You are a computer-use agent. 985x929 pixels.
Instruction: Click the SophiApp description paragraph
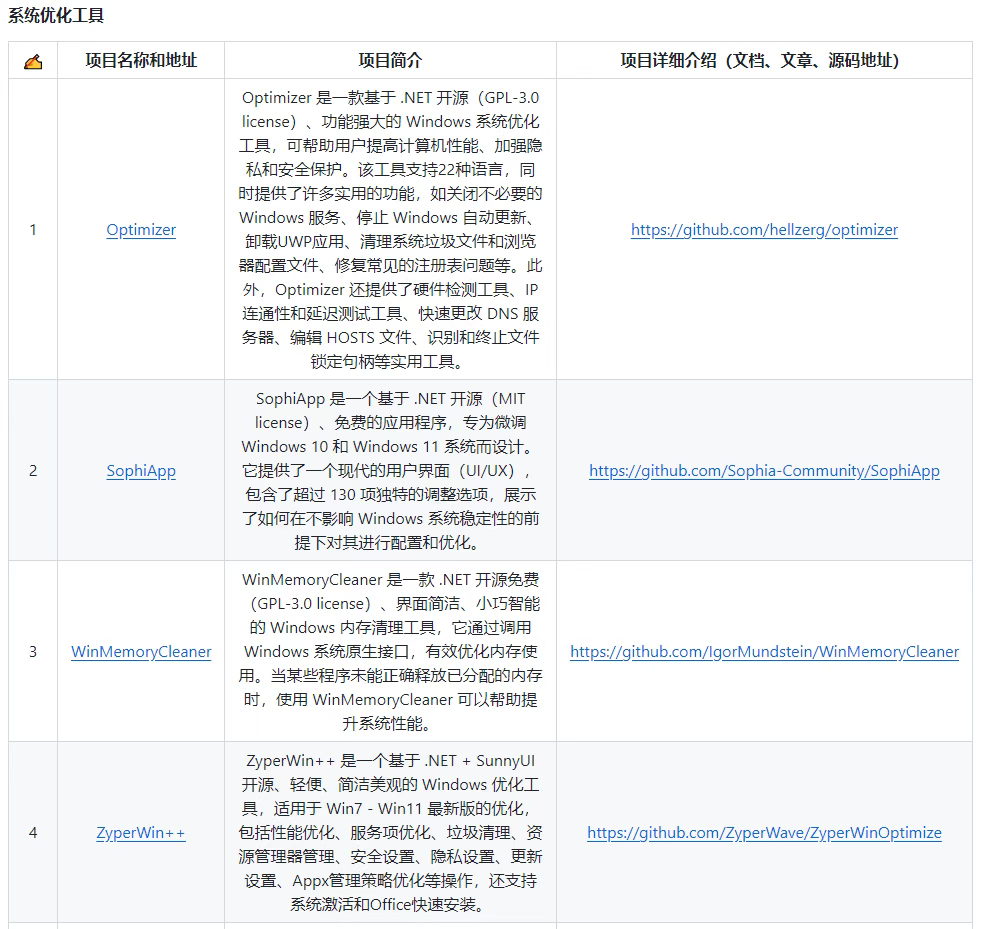point(390,471)
